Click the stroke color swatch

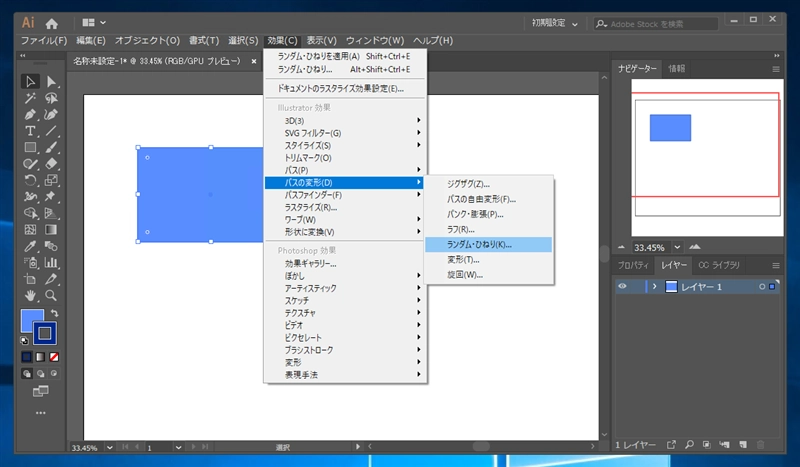(x=45, y=333)
